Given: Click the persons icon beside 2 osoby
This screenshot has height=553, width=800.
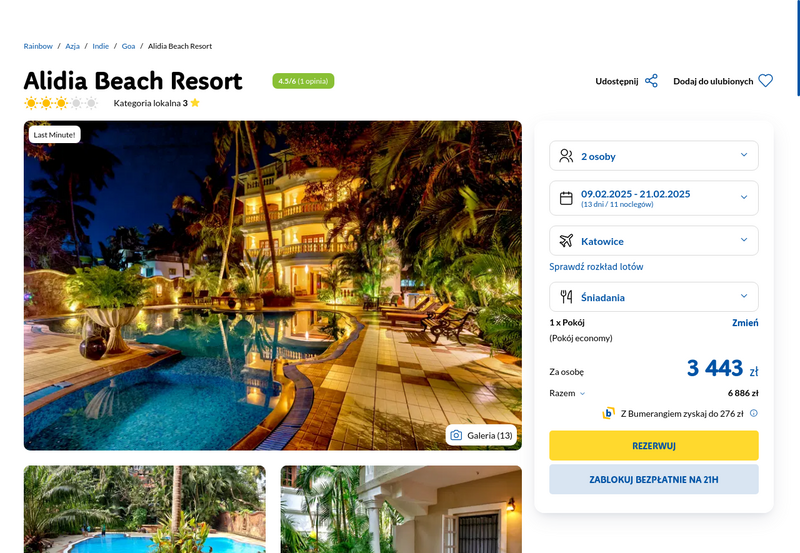Looking at the screenshot, I should pos(566,156).
